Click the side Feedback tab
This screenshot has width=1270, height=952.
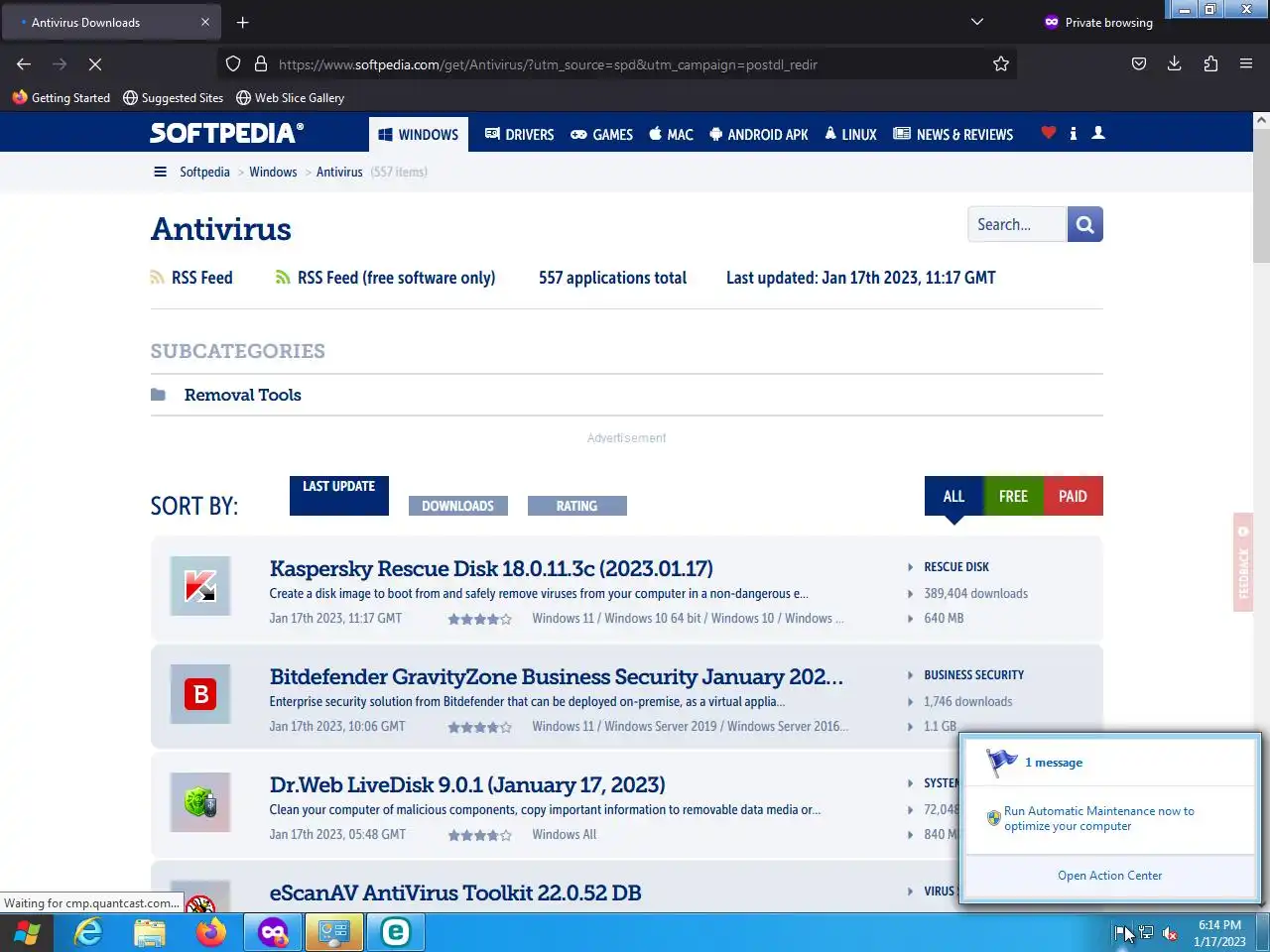pyautogui.click(x=1243, y=561)
